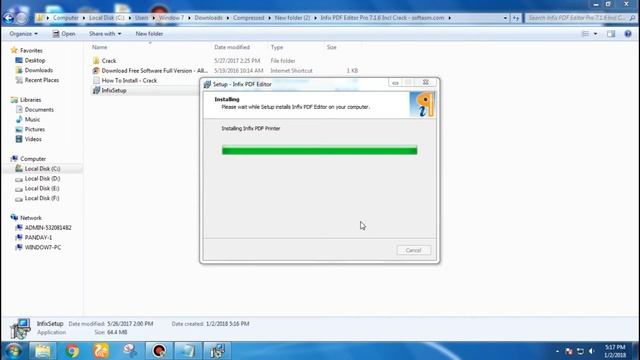640x360 pixels.
Task: Open address bar history dropdown
Action: point(505,18)
